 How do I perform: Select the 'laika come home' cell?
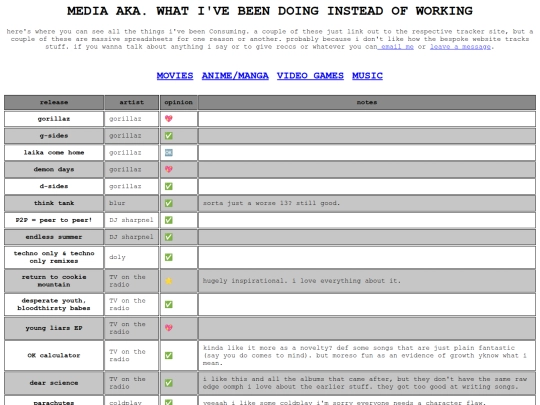pos(54,153)
